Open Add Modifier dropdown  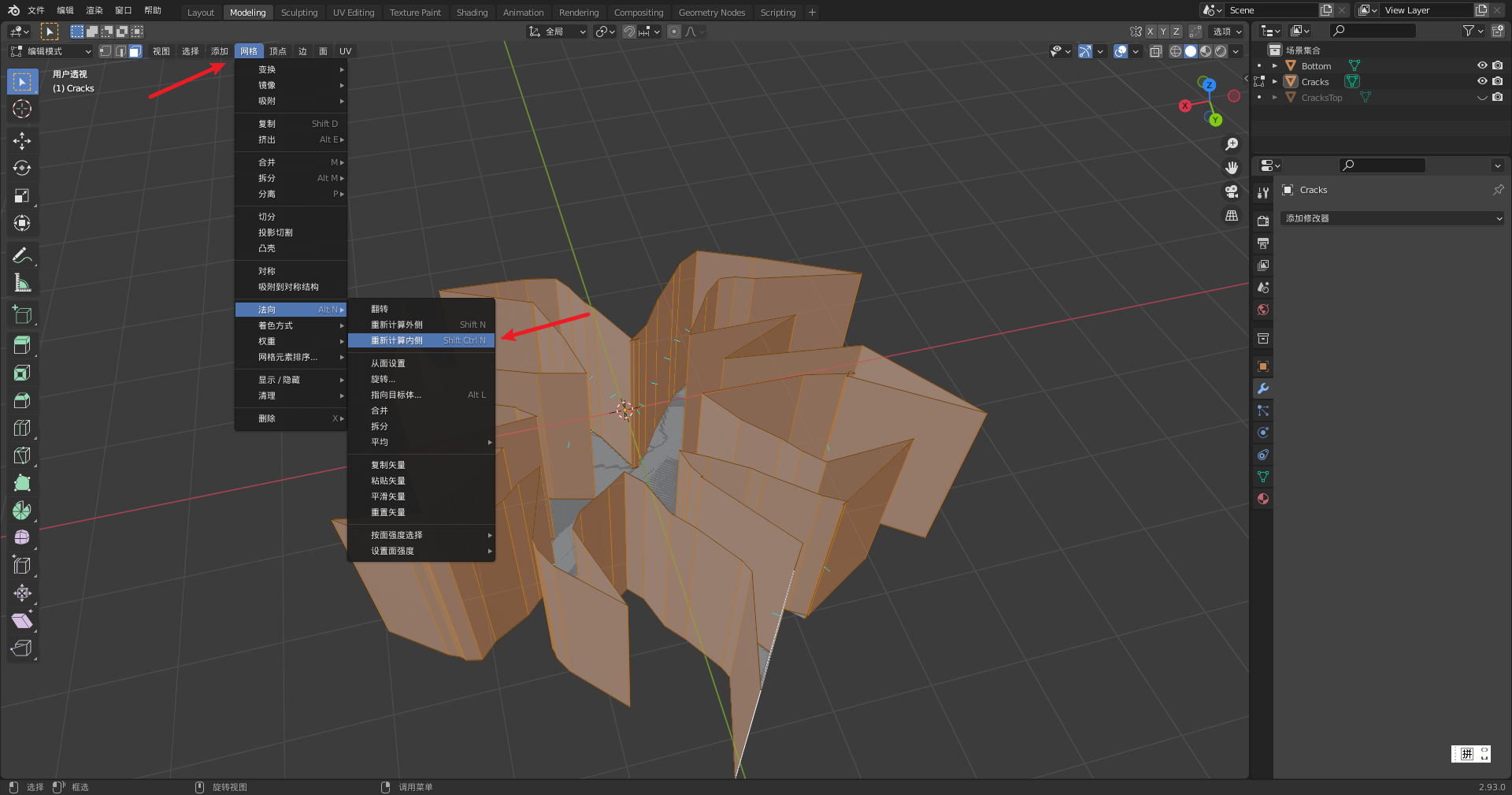(1392, 218)
